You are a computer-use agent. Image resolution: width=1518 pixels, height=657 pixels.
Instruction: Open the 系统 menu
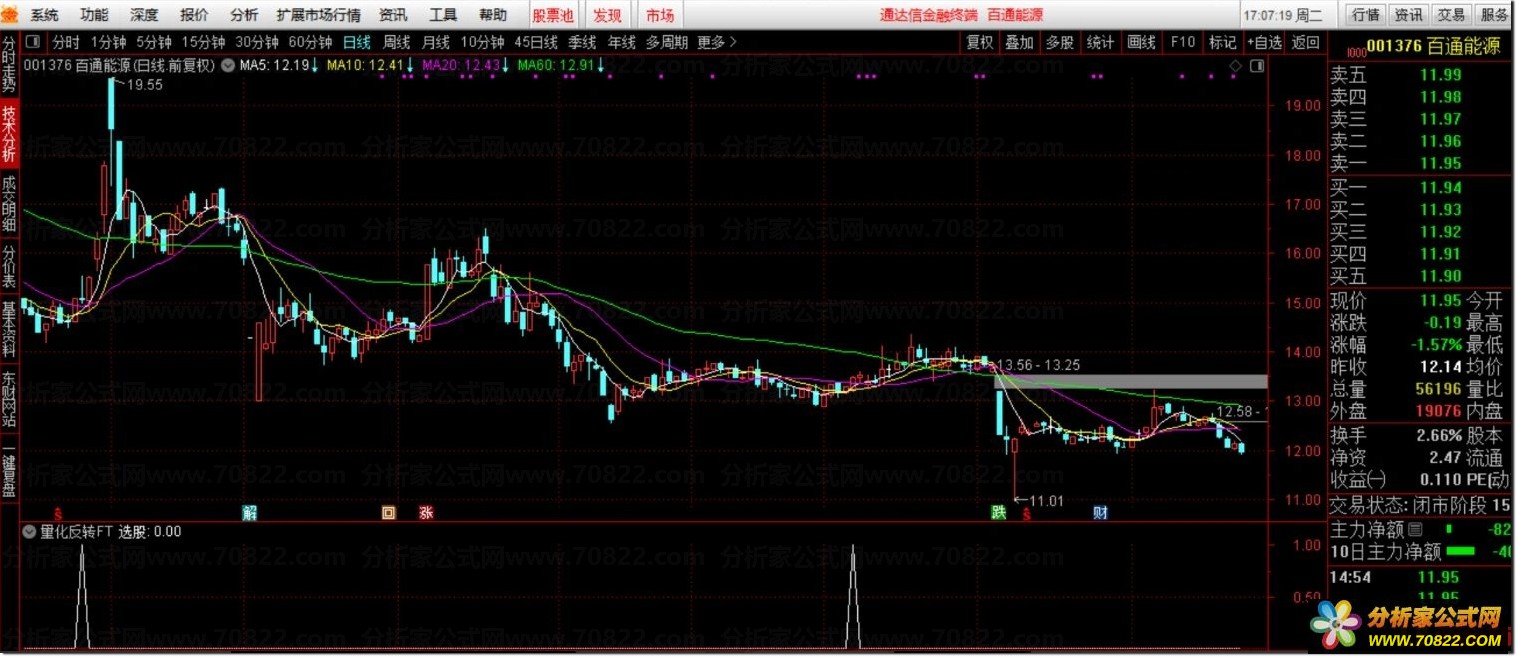(x=45, y=15)
